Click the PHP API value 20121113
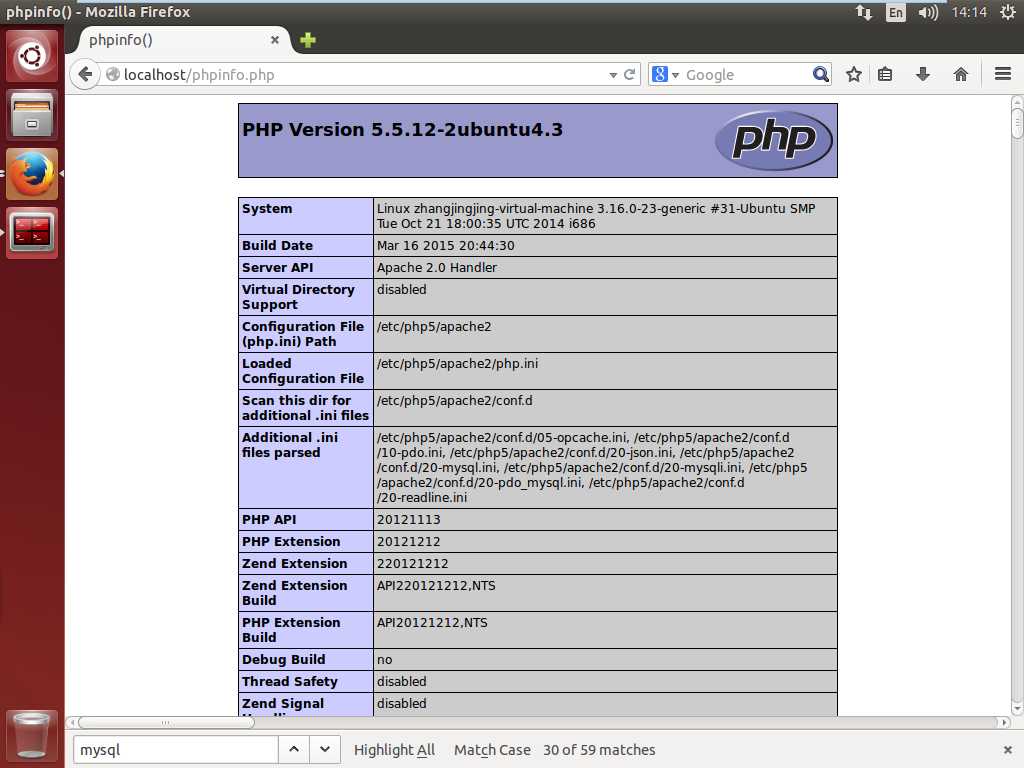This screenshot has width=1024, height=768. coord(408,520)
